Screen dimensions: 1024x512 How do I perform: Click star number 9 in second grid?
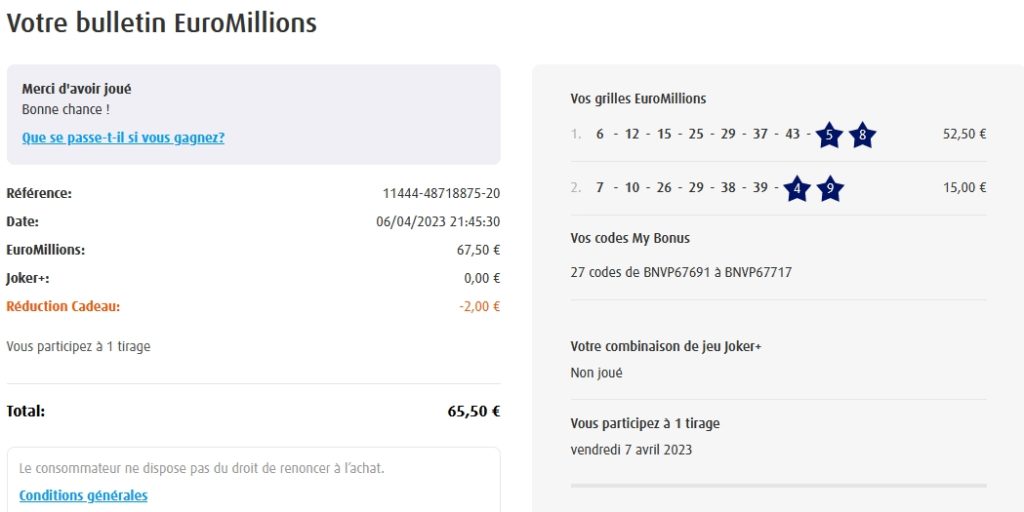[830, 188]
